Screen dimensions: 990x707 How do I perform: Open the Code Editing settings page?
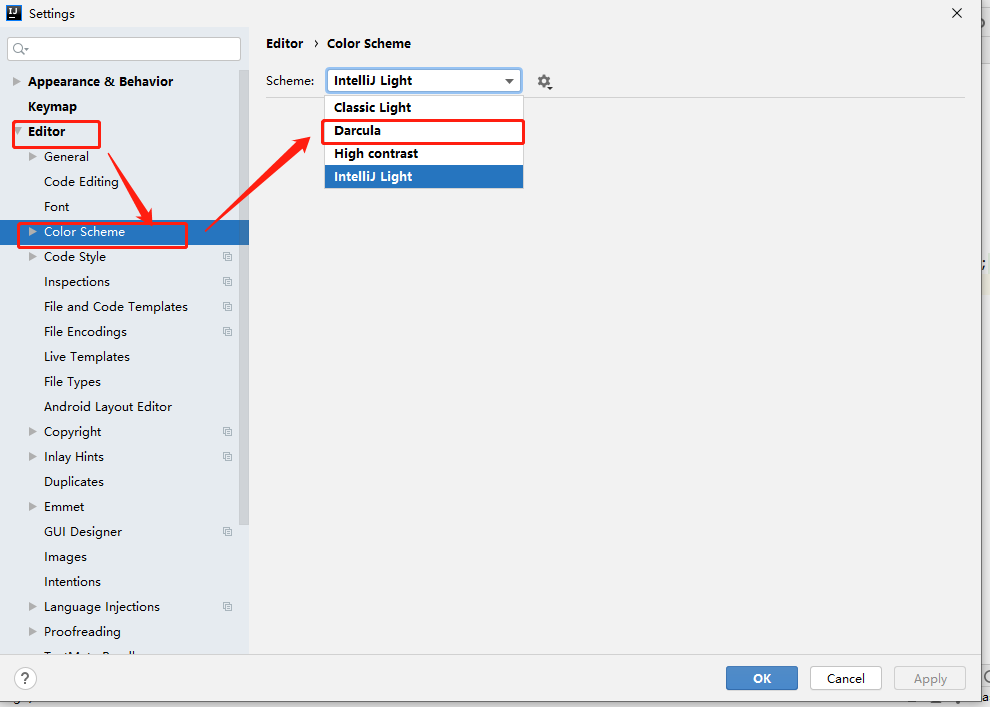point(81,182)
